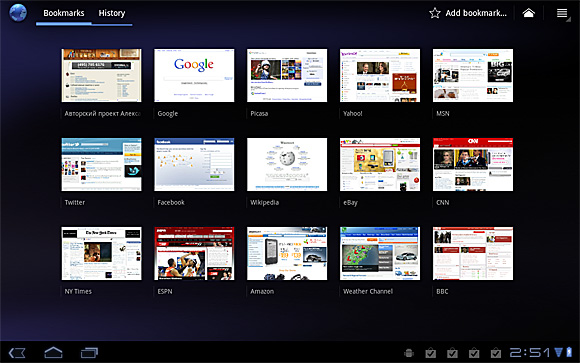Image resolution: width=580 pixels, height=363 pixels.
Task: Switch to the History tab
Action: 112,13
